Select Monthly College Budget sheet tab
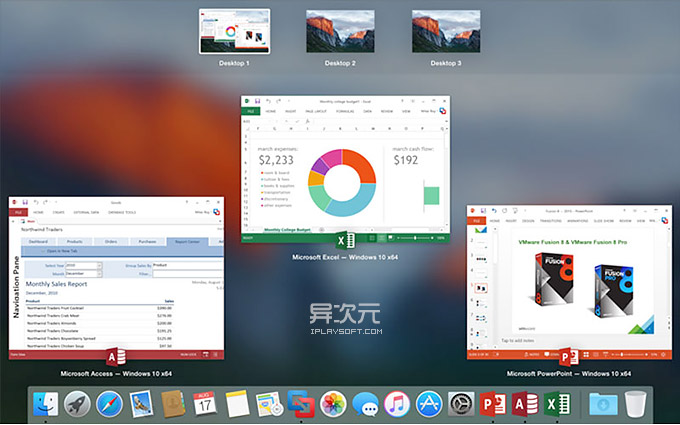Image resolution: width=680 pixels, height=425 pixels. point(287,230)
